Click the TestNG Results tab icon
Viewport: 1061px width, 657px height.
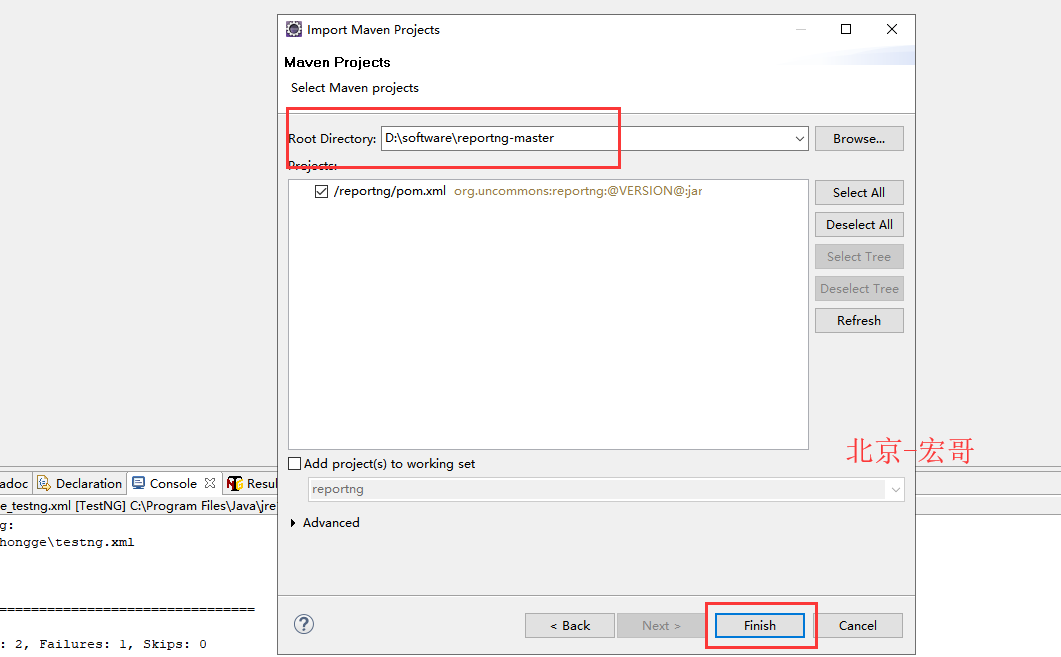[235, 483]
